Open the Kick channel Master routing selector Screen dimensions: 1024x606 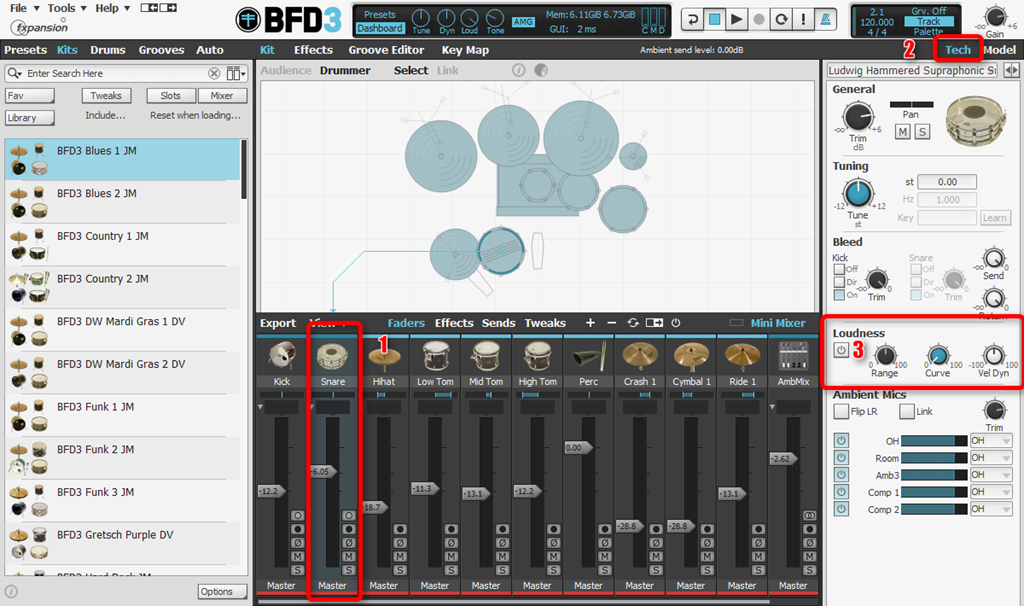pyautogui.click(x=281, y=585)
